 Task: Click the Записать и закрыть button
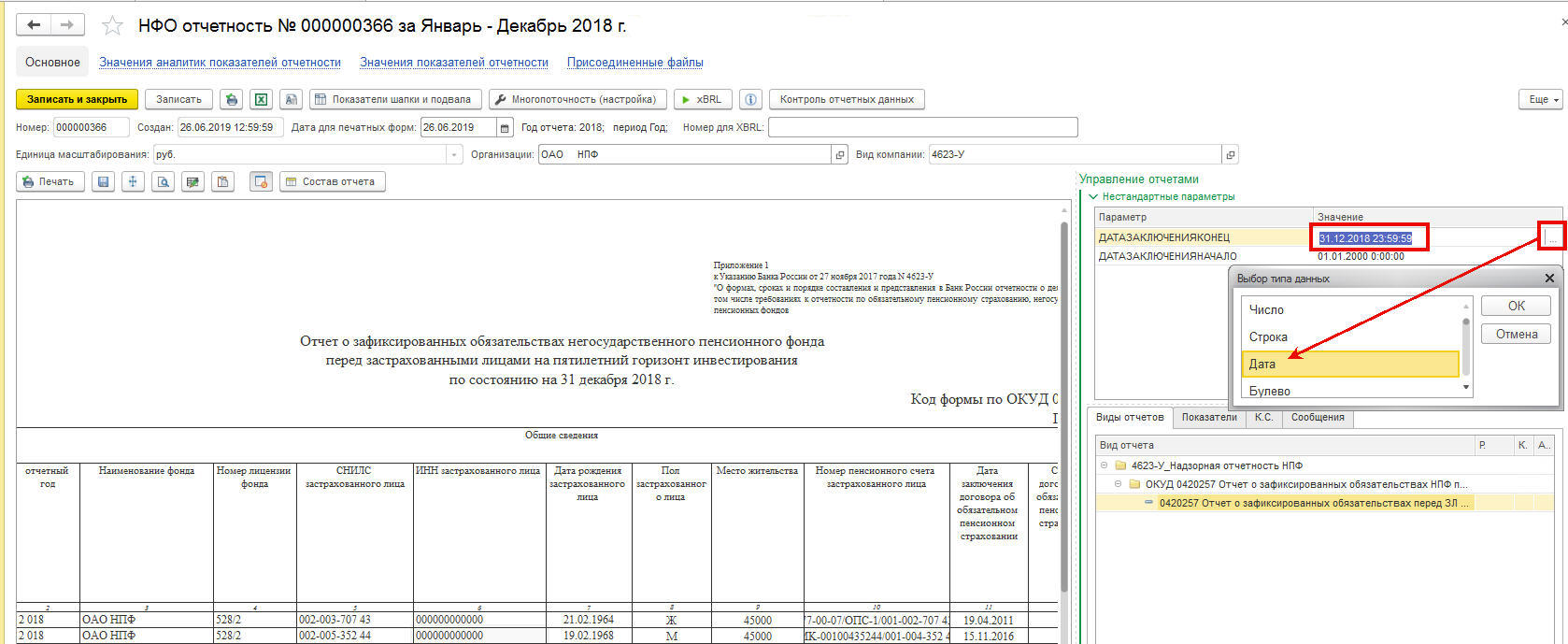pos(77,99)
